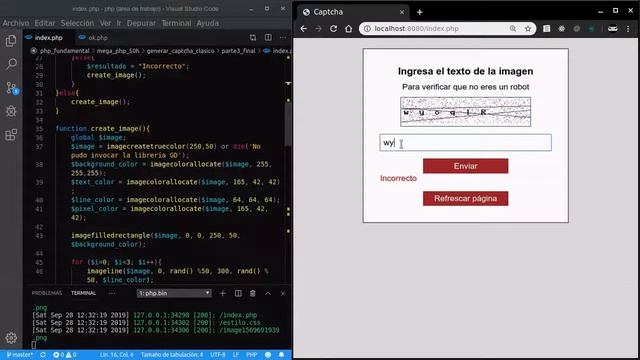
Task: Open Terminal menu in menu bar
Action: (176, 23)
